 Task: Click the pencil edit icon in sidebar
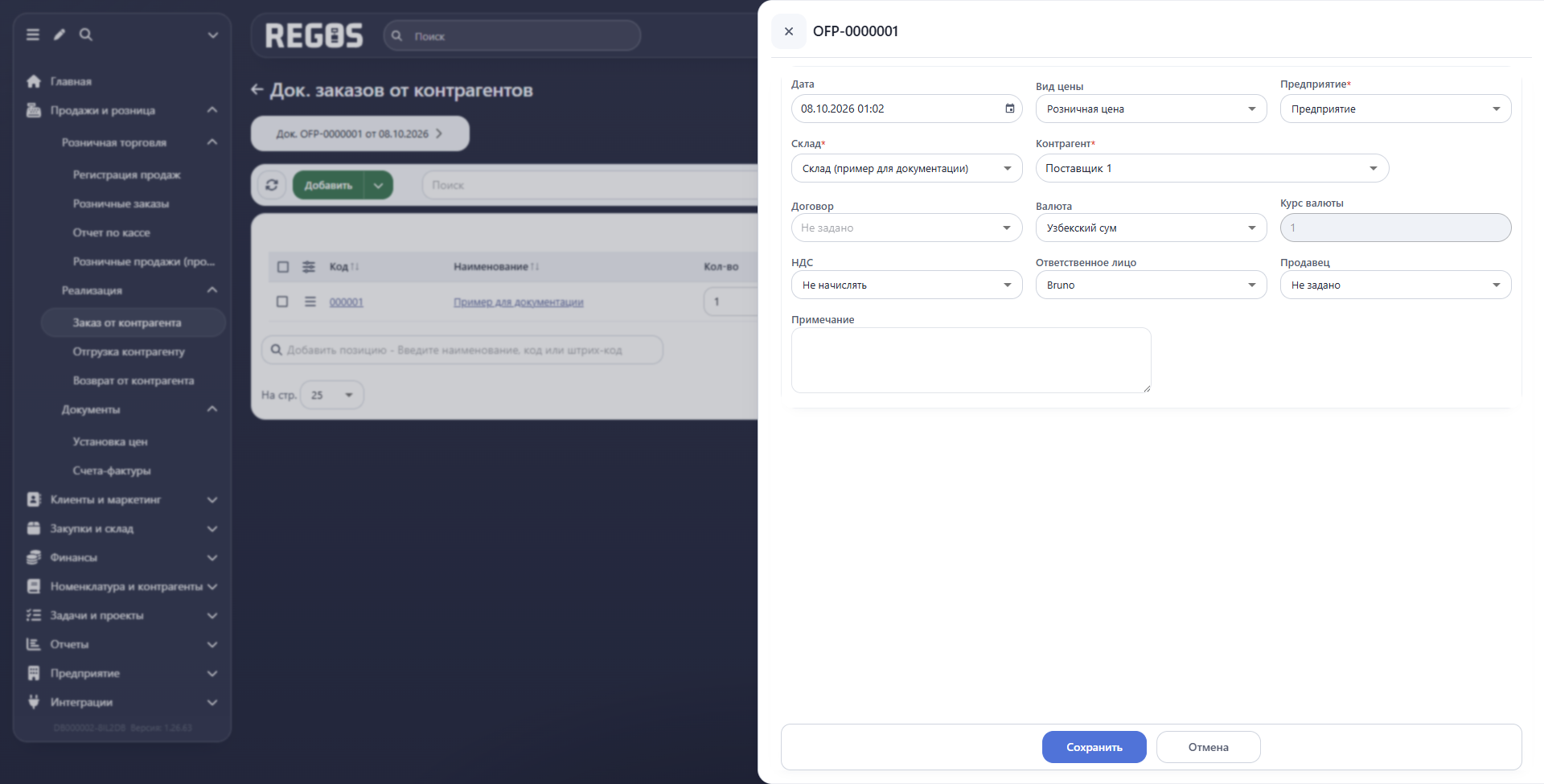pyautogui.click(x=60, y=35)
